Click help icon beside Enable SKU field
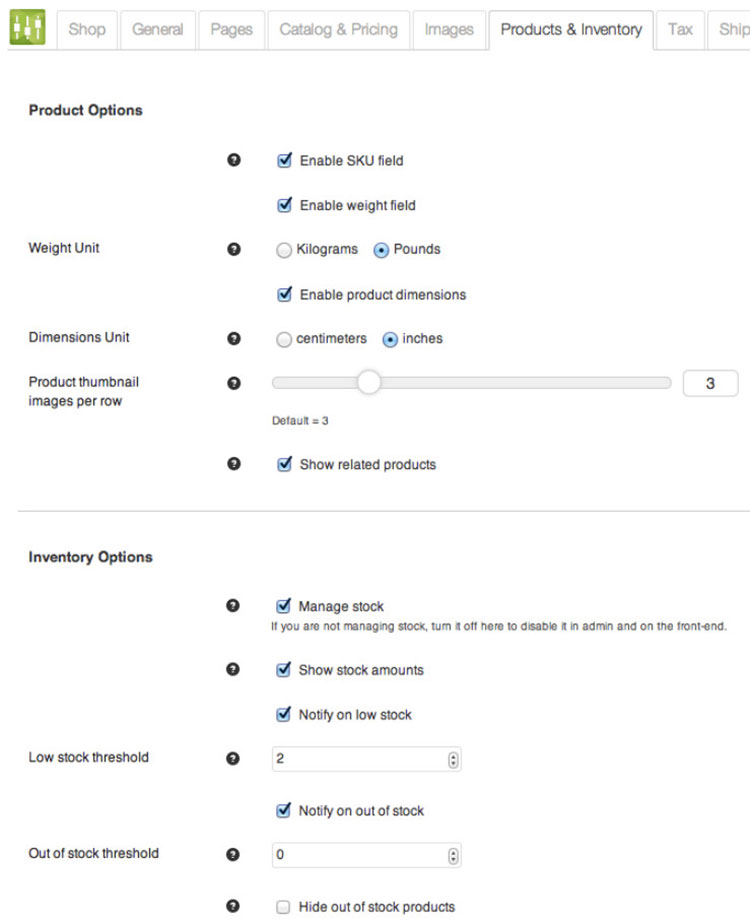750x921 pixels. (x=234, y=160)
